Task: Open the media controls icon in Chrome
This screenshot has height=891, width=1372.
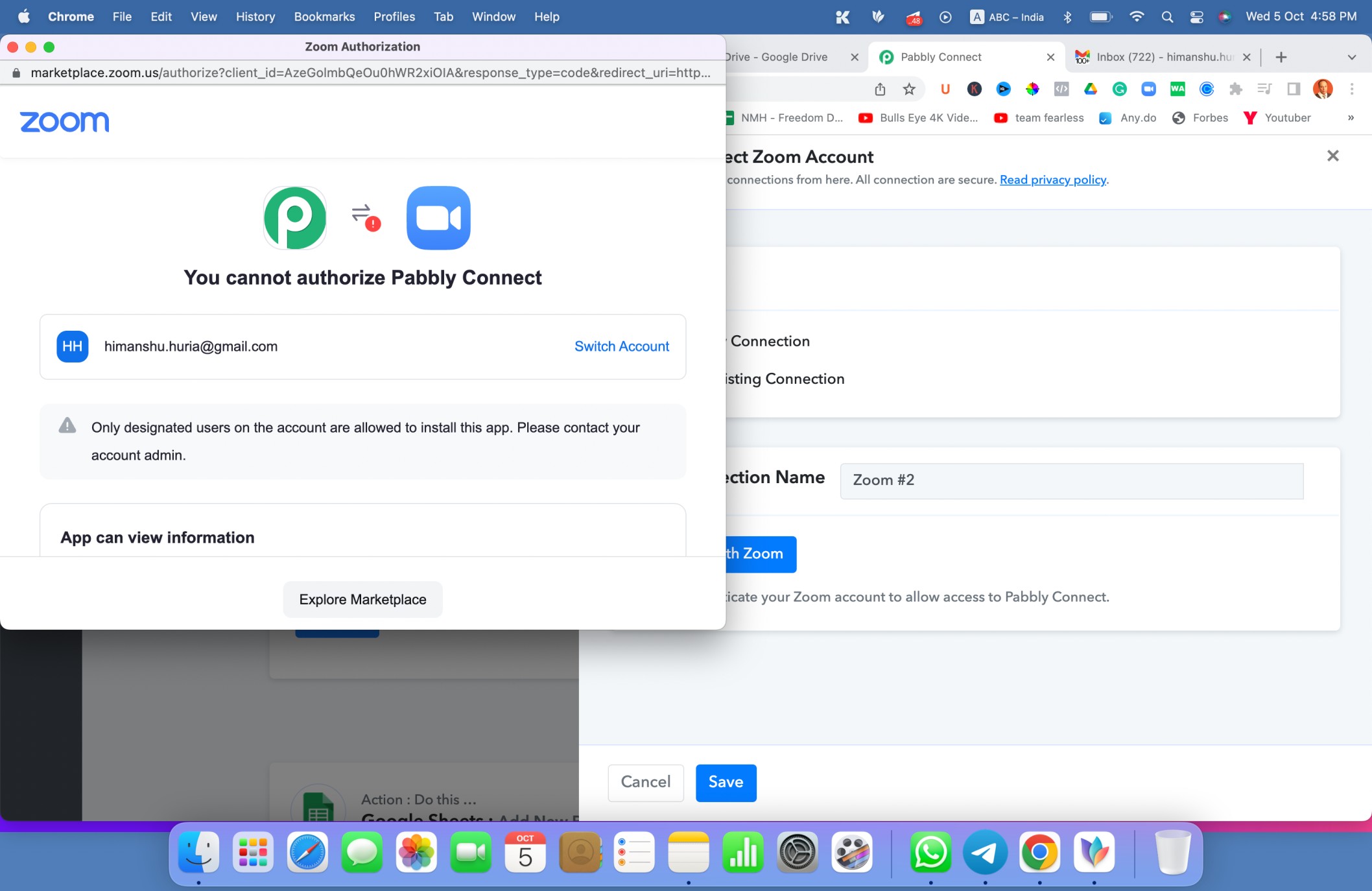Action: pos(1264,89)
